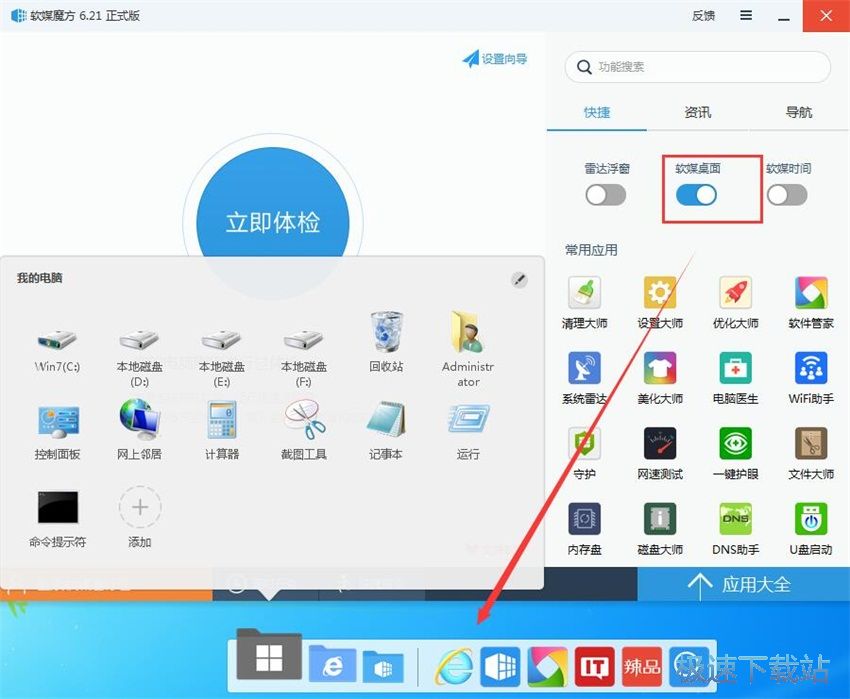
Task: Open 软媒魔方 cube icon in dock
Action: point(500,666)
